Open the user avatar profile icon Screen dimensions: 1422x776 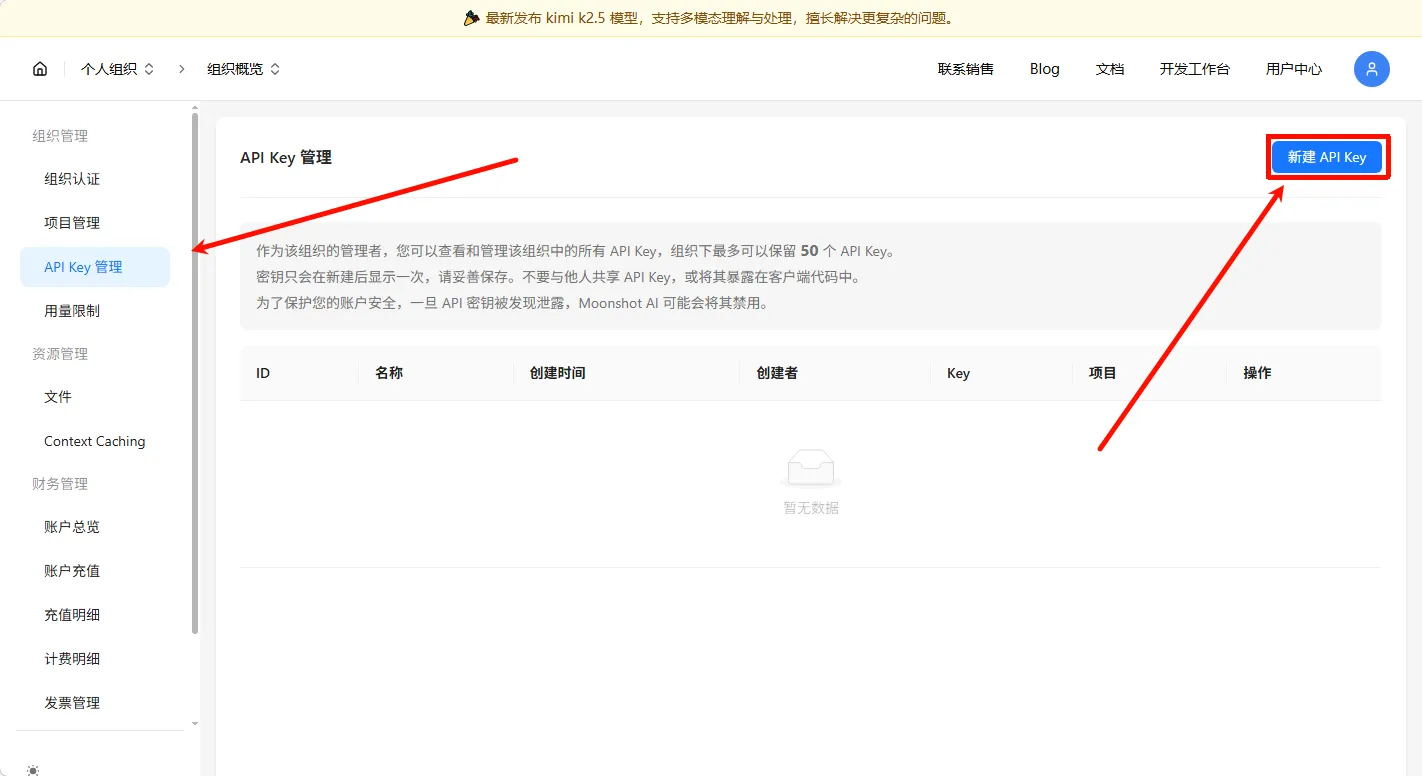pos(1371,69)
